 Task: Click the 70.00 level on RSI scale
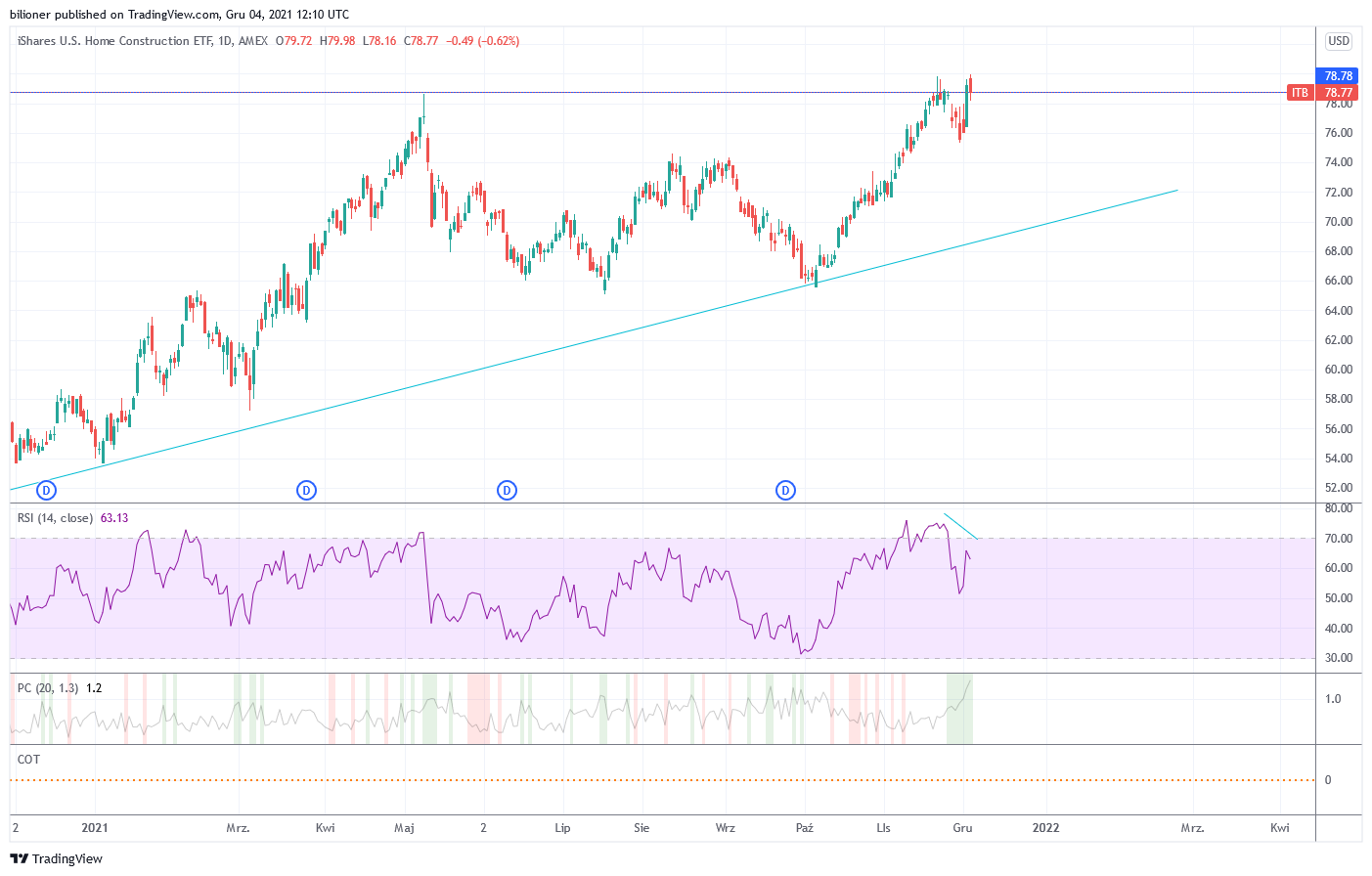point(1338,539)
